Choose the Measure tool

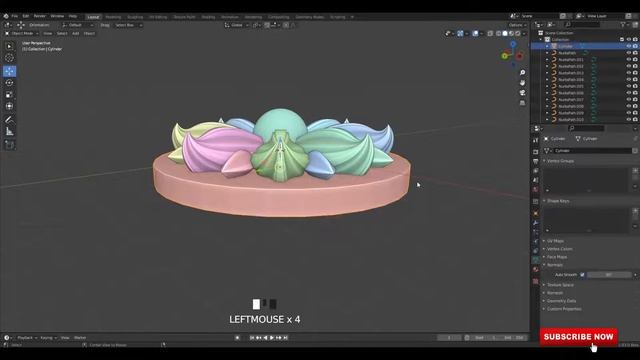tap(9, 131)
